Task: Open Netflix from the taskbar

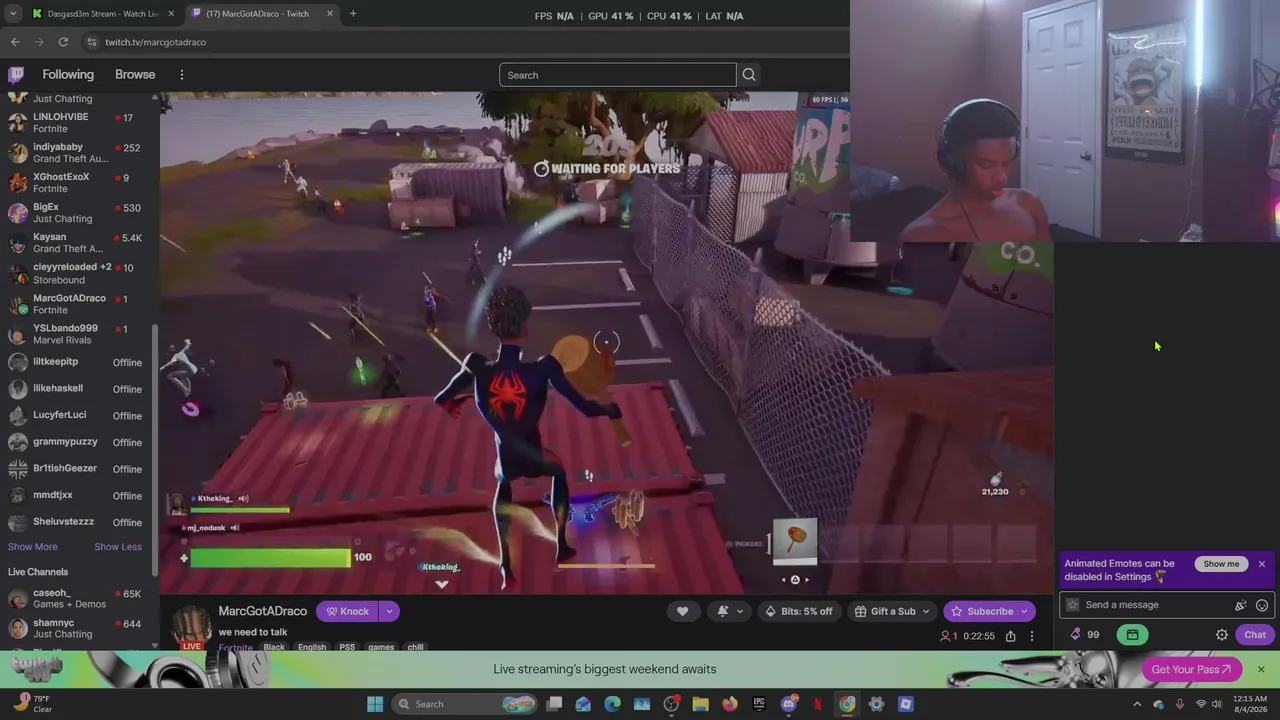Action: (818, 704)
